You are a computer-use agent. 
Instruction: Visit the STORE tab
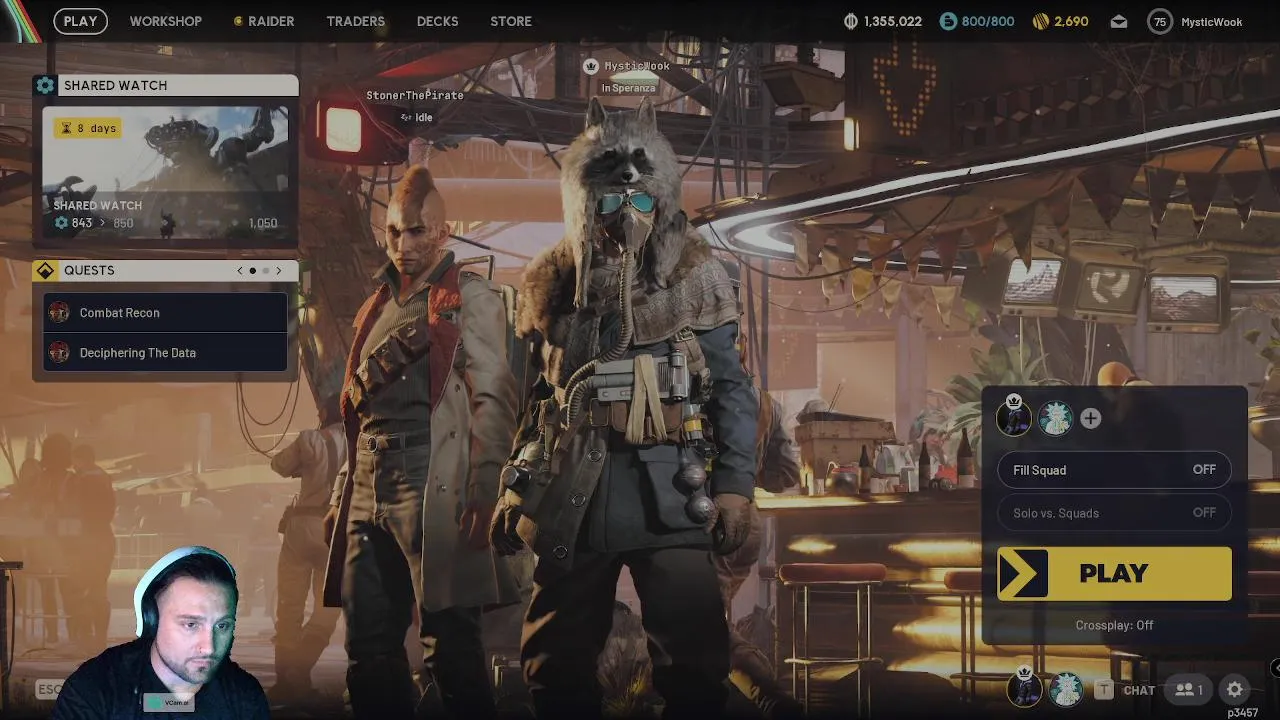click(x=511, y=21)
